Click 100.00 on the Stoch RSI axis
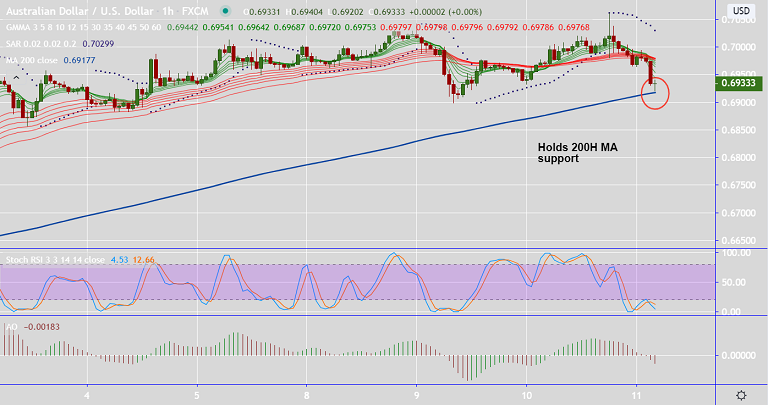Viewport: 768px width, 405px height. point(736,253)
